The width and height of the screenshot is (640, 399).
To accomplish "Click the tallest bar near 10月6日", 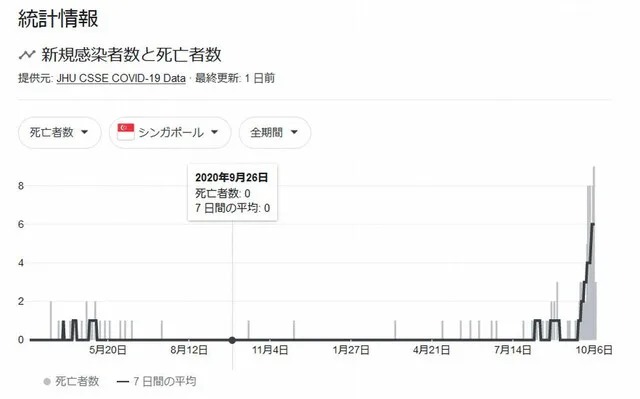I will click(x=594, y=253).
